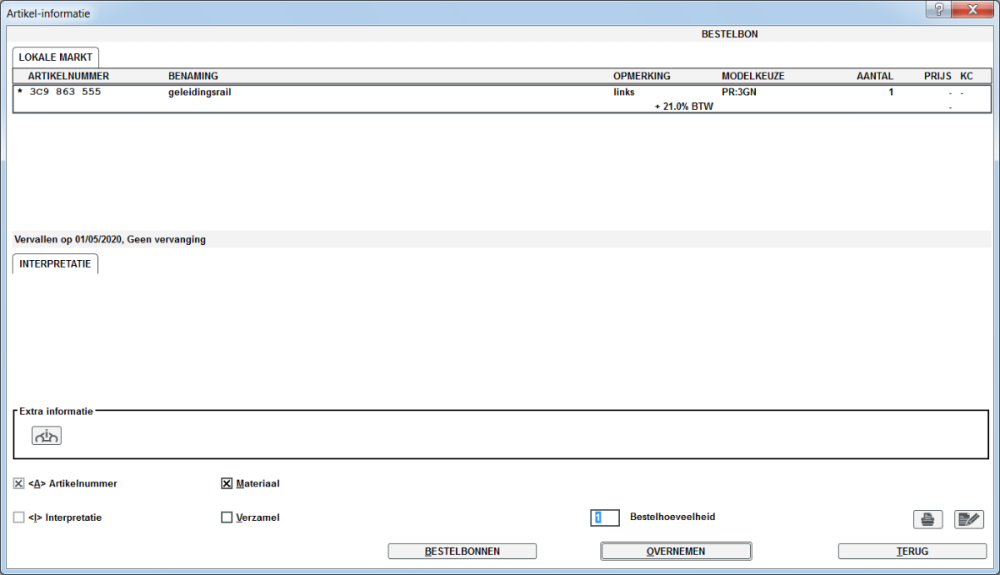Screen dimensions: 1000x575
Task: Toggle the <A> Artikelnummer checkbox
Action: (x=18, y=484)
